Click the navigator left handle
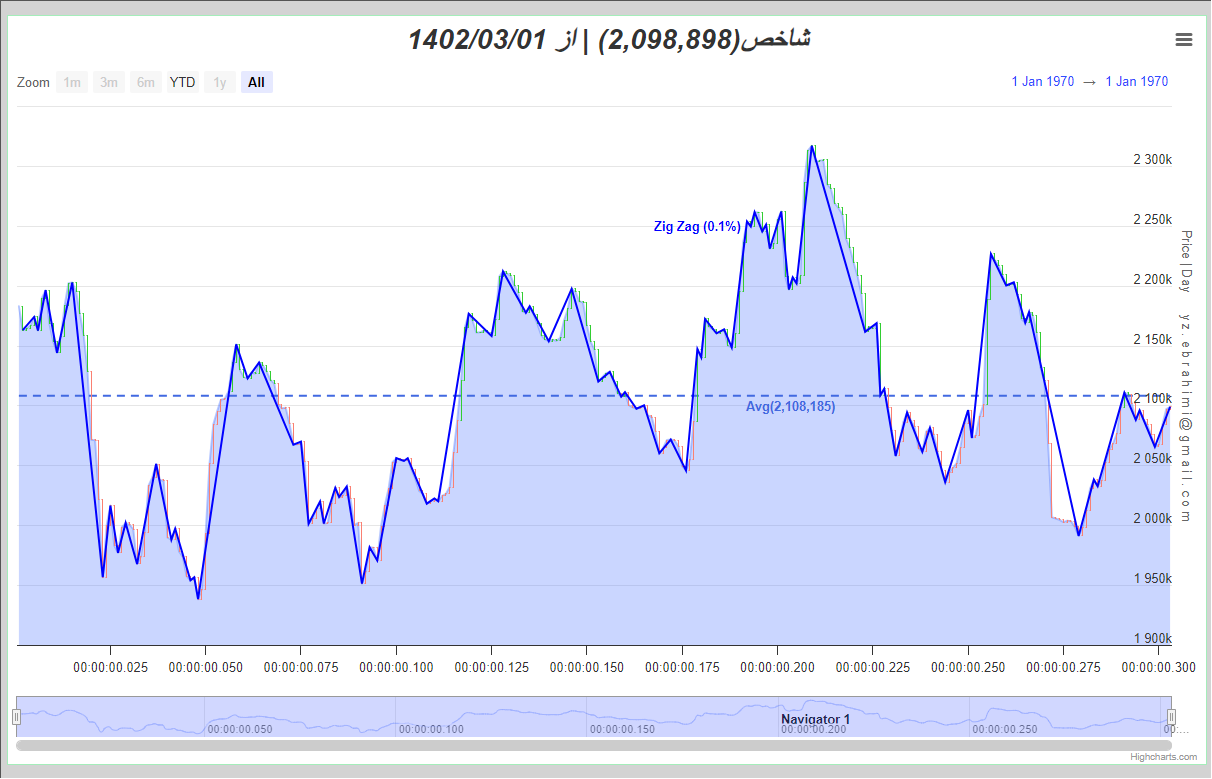The width and height of the screenshot is (1212, 779). click(x=16, y=717)
